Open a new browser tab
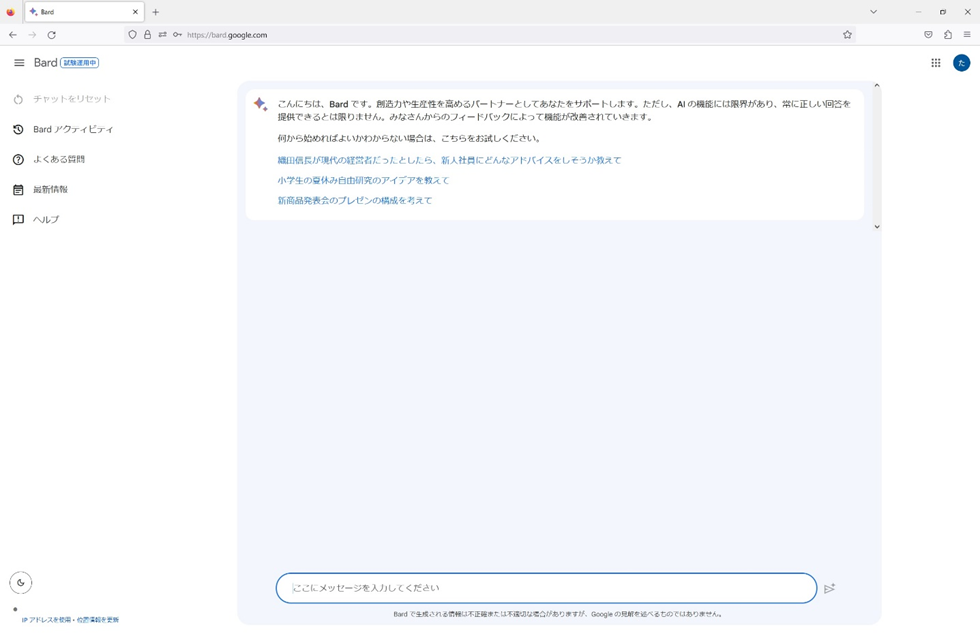The height and width of the screenshot is (638, 980). (156, 12)
